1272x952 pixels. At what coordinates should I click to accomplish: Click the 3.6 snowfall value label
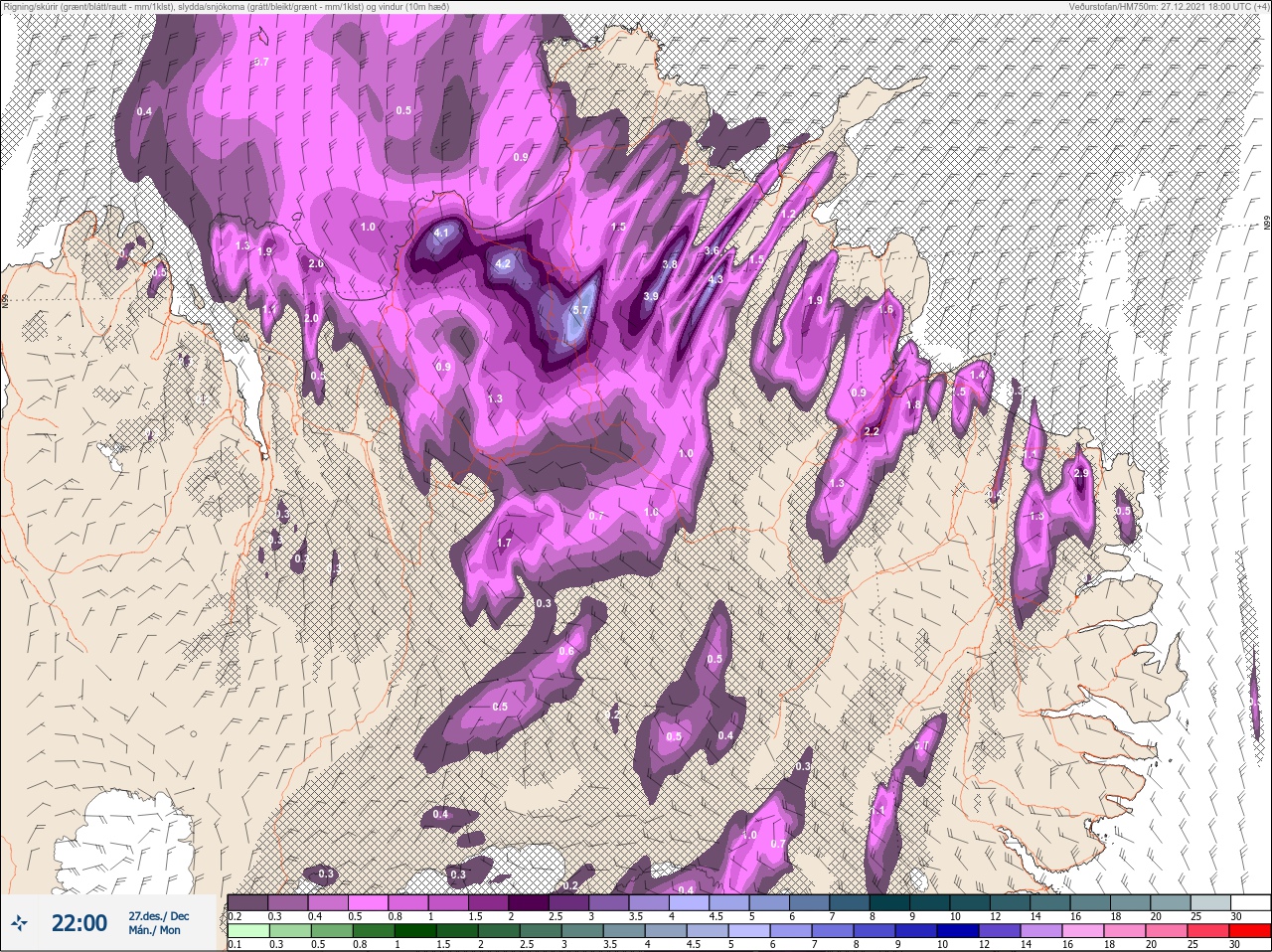(712, 251)
